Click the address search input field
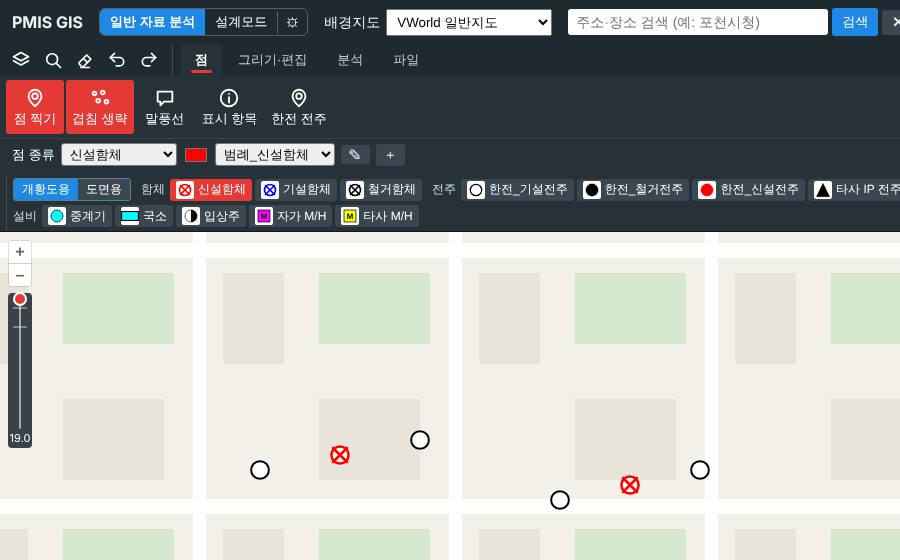The image size is (900, 560). coord(697,22)
